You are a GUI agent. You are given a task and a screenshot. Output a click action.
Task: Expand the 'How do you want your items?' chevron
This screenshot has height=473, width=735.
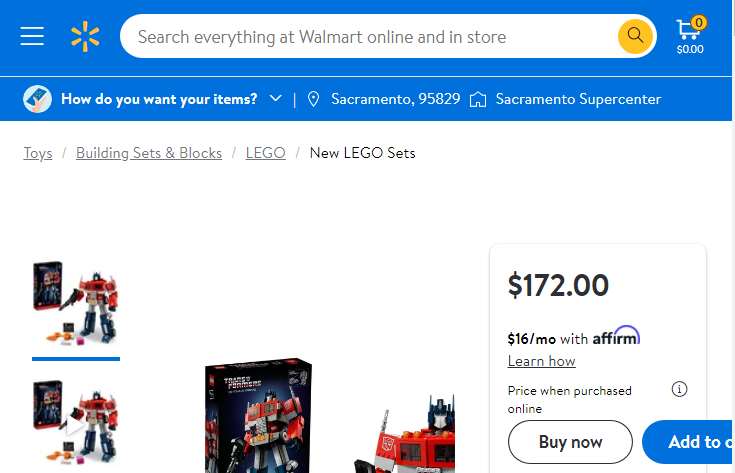[x=276, y=99]
